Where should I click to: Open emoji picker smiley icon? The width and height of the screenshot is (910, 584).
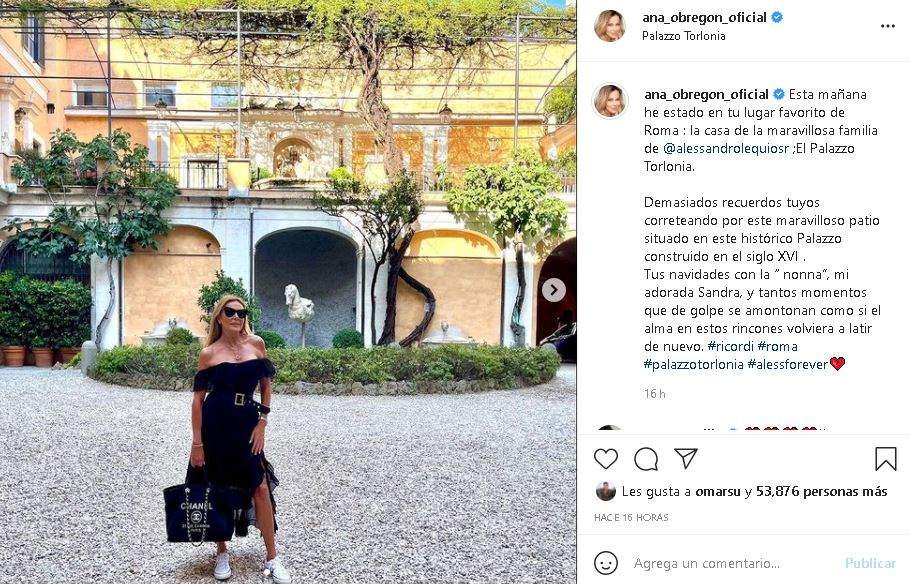click(x=606, y=563)
